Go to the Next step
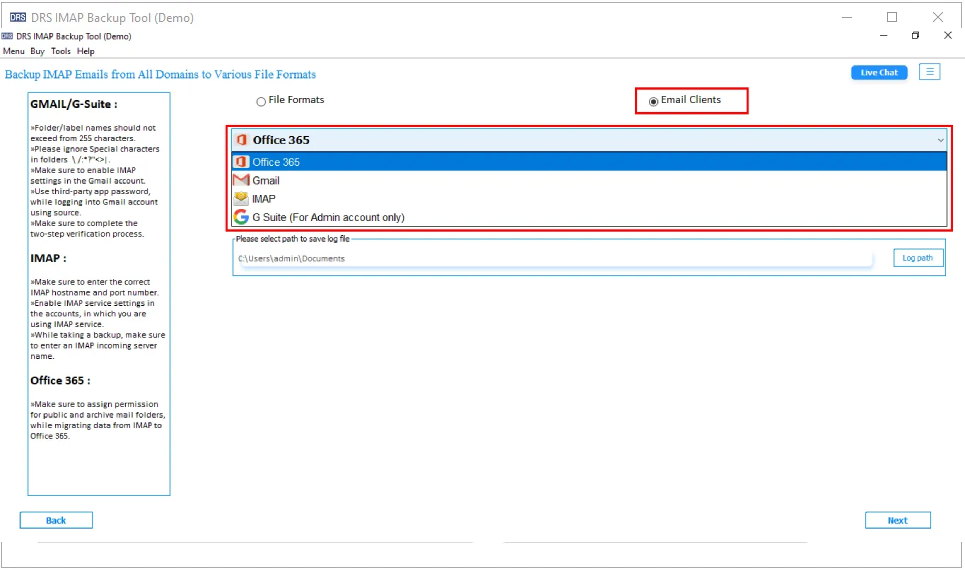 pyautogui.click(x=897, y=520)
